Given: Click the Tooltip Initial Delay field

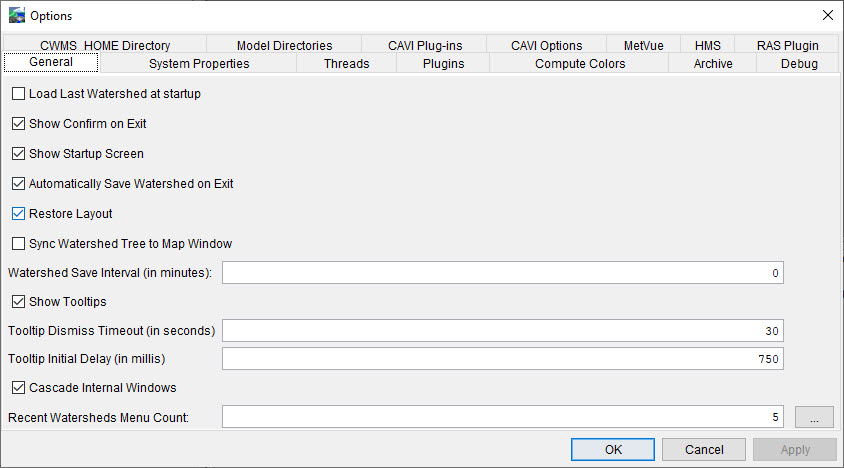Looking at the screenshot, I should 503,359.
